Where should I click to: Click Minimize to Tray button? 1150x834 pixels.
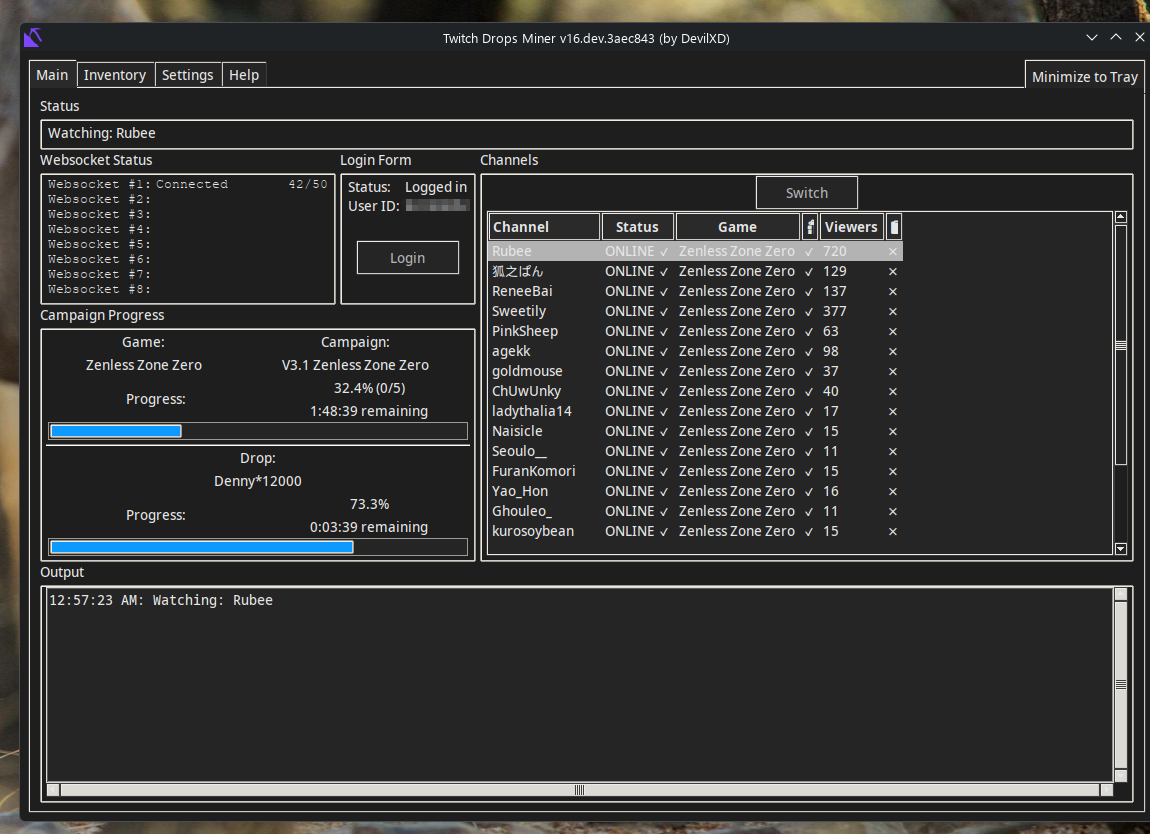pyautogui.click(x=1085, y=76)
